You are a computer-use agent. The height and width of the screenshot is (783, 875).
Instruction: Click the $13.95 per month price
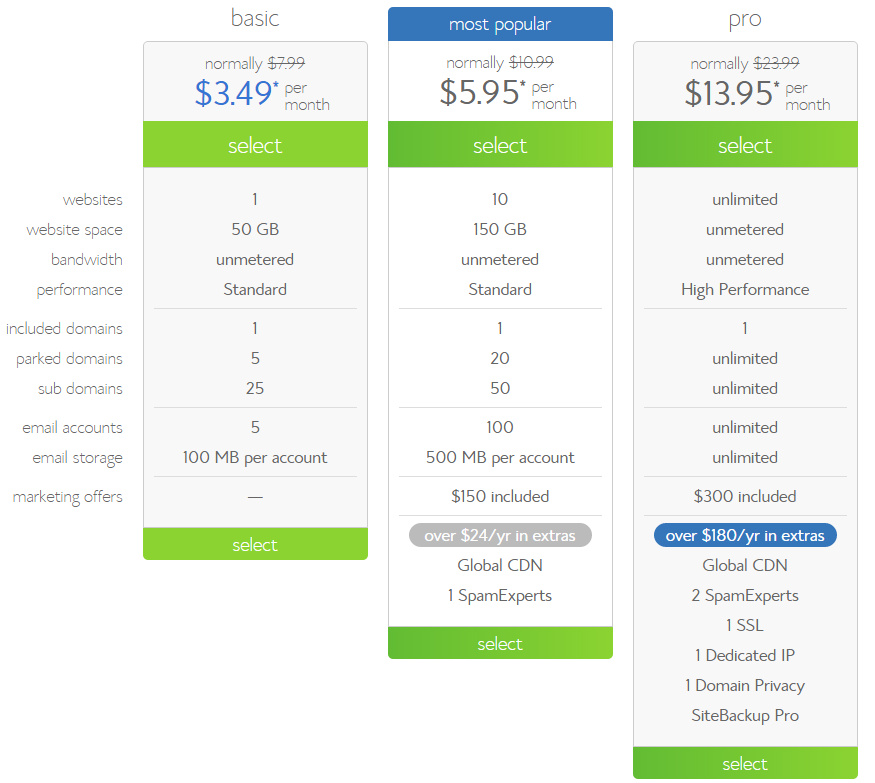pyautogui.click(x=757, y=93)
